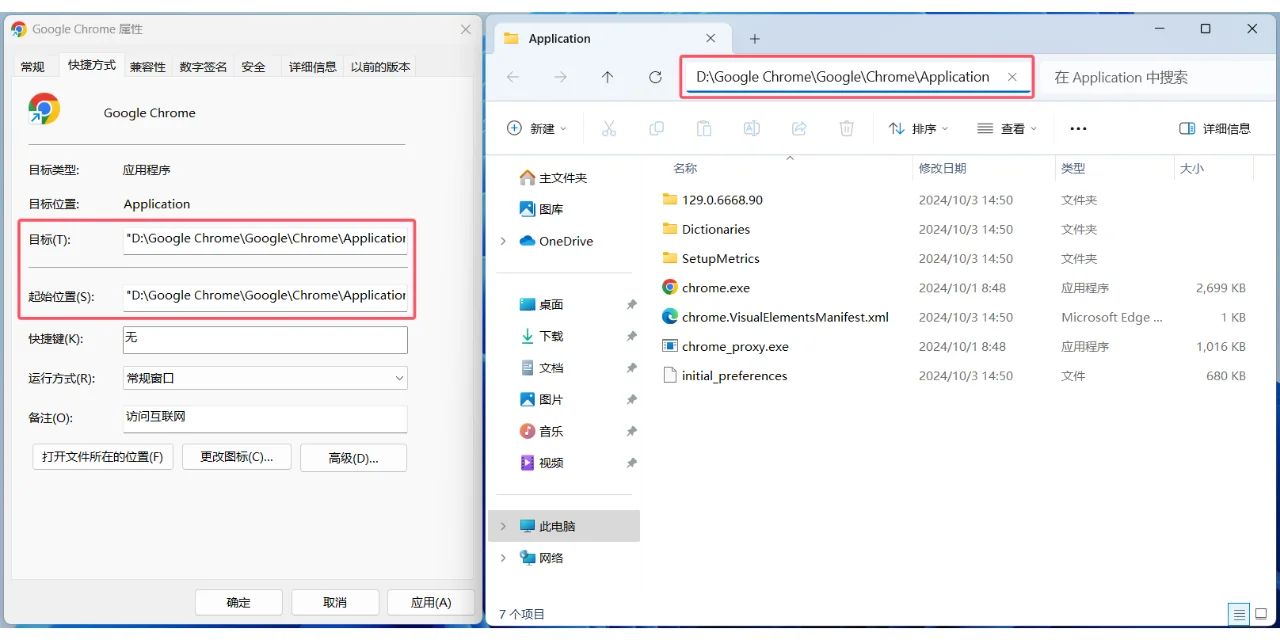This screenshot has height=640, width=1280.
Task: Click the Share icon in Explorer toolbar
Action: click(x=799, y=128)
